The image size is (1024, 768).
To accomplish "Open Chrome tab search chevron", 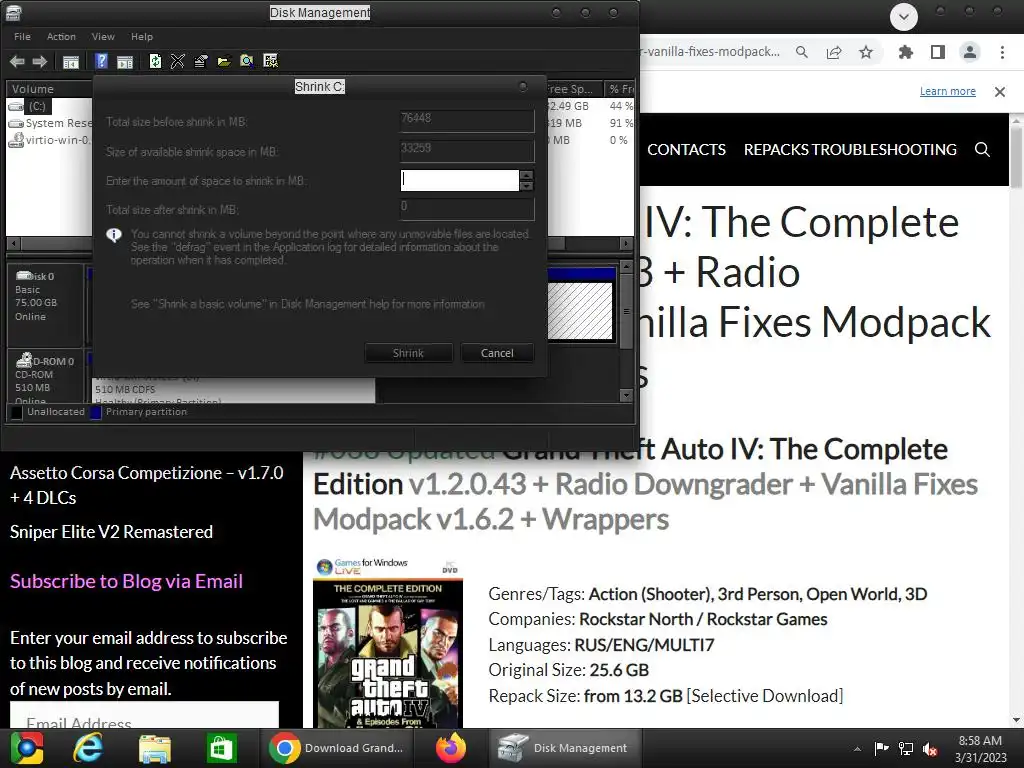I will 904,17.
